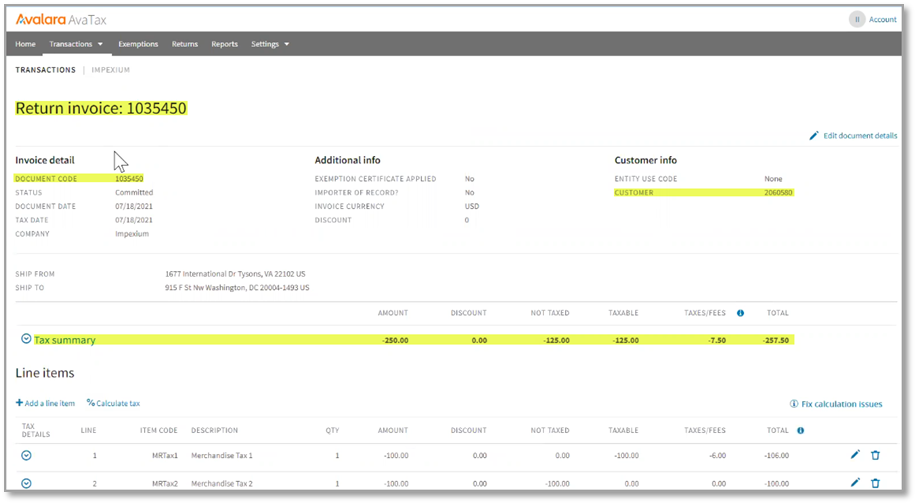
Task: Click the TRANSACTIONS breadcrumb
Action: tap(46, 70)
